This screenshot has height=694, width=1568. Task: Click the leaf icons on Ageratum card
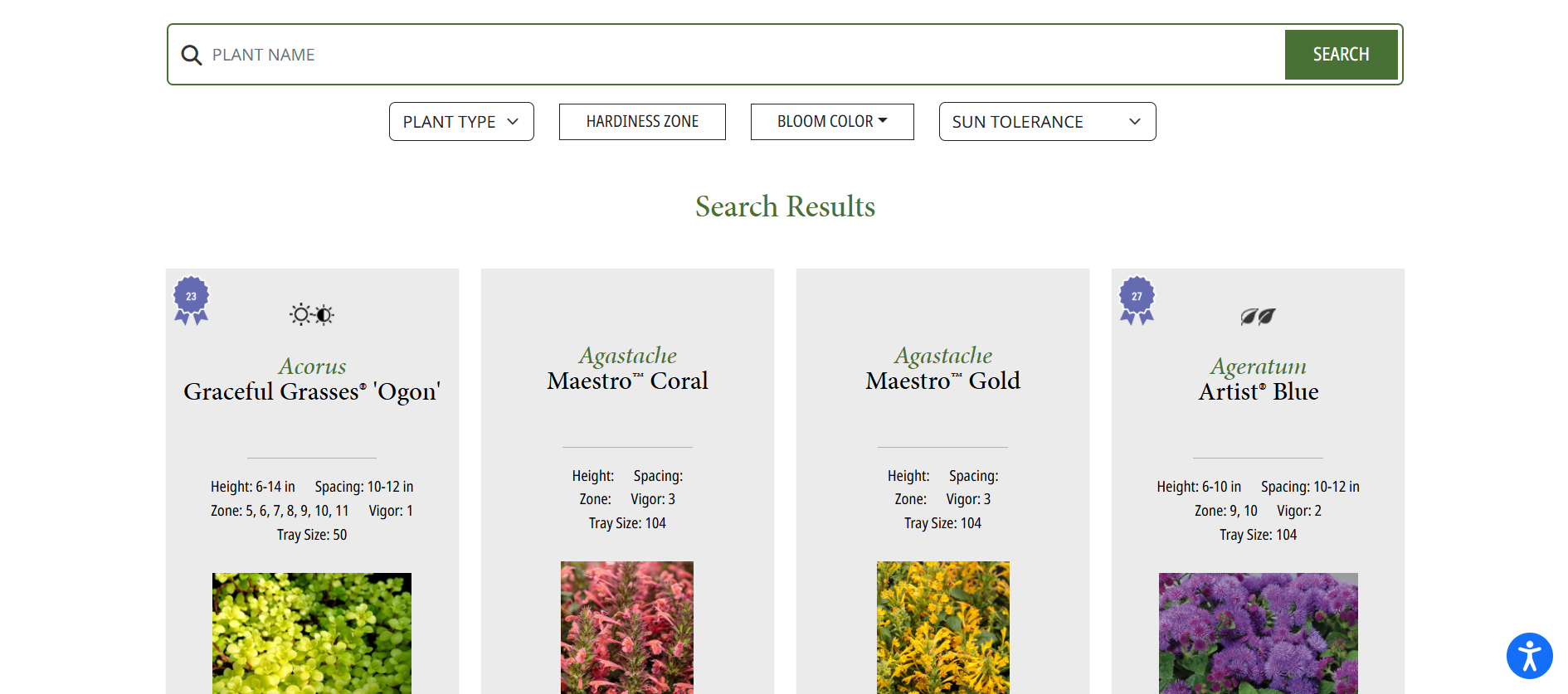click(1258, 317)
